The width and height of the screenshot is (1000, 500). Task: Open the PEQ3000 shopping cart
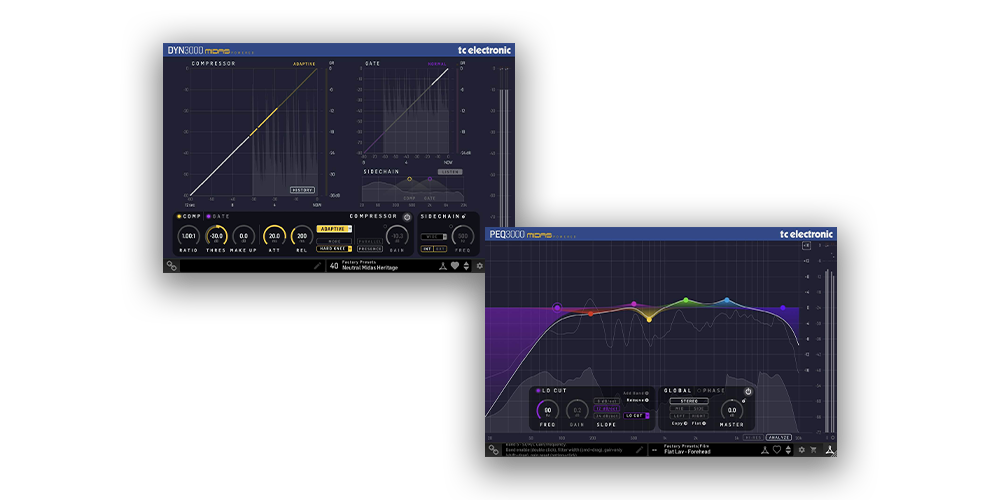pos(813,450)
